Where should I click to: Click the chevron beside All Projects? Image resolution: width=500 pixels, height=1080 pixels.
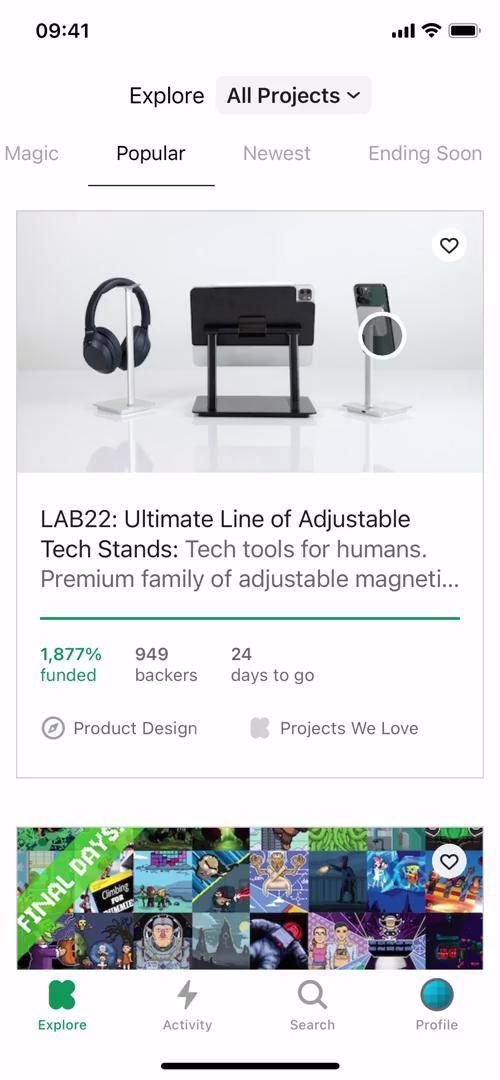(x=353, y=96)
